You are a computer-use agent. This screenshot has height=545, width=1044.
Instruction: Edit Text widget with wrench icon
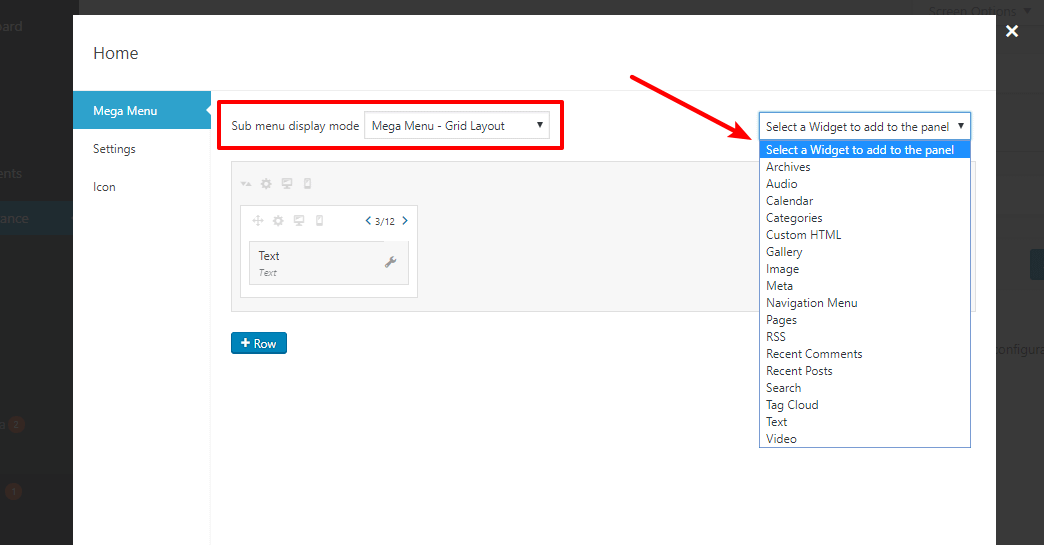point(391,262)
